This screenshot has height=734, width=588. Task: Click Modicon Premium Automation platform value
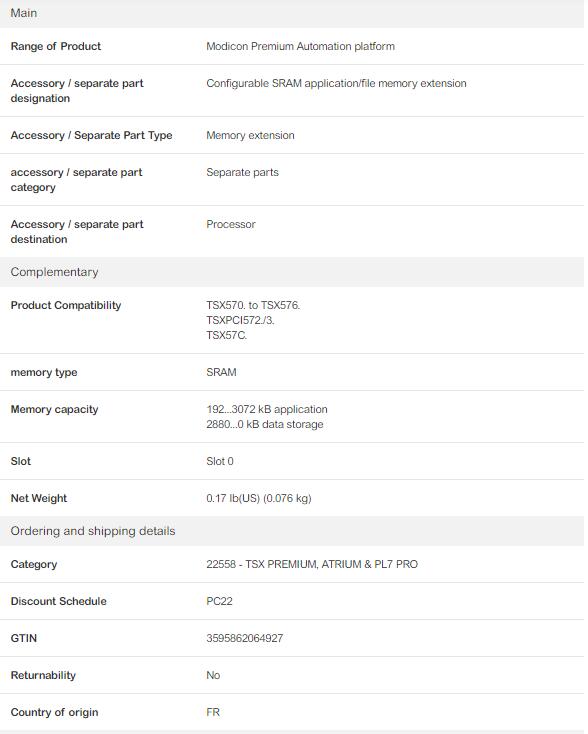301,46
